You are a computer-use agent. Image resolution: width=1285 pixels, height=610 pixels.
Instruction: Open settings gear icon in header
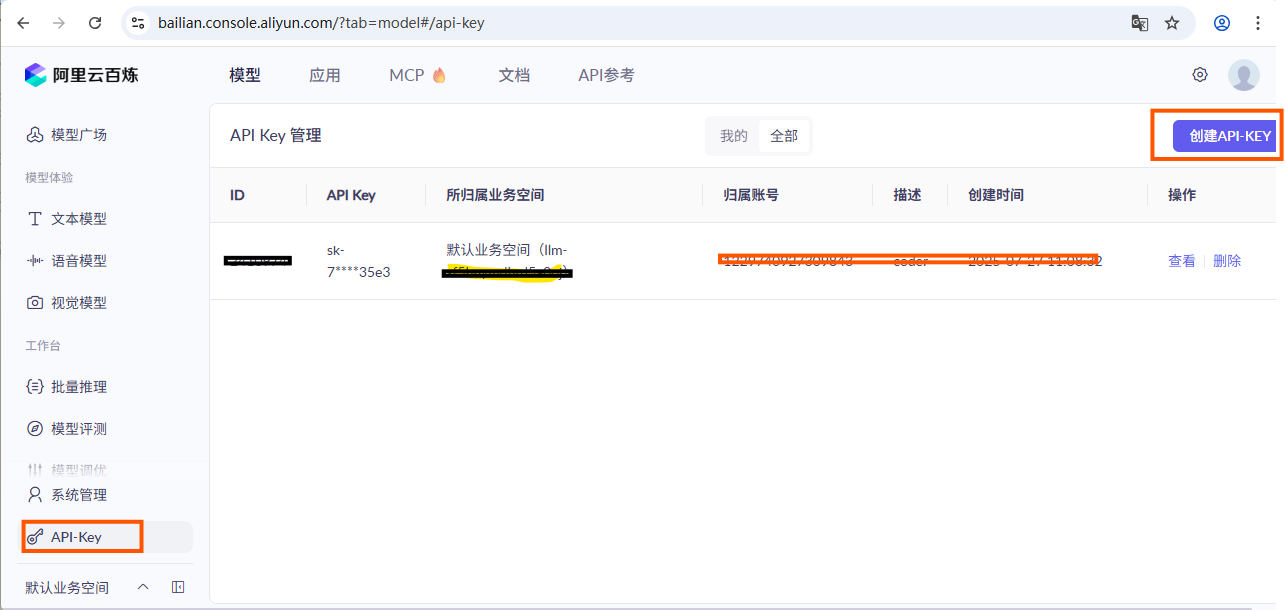1200,75
